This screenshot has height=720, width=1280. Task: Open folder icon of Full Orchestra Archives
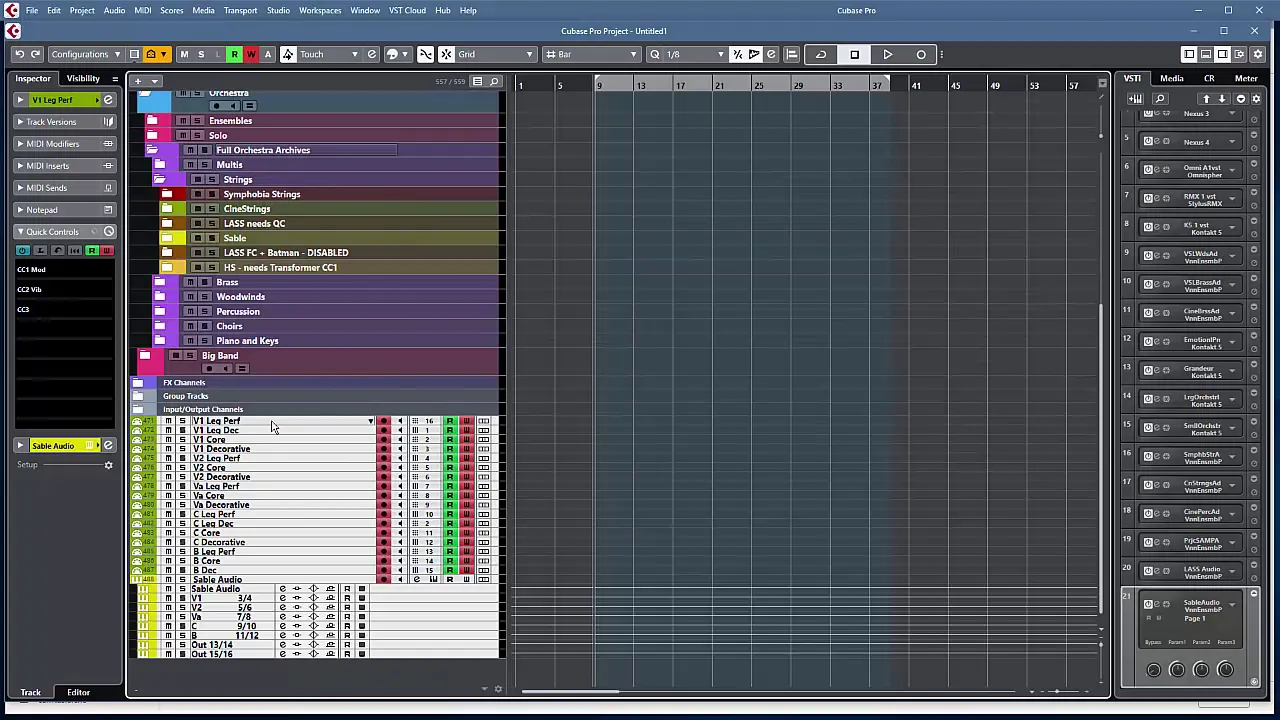point(152,150)
